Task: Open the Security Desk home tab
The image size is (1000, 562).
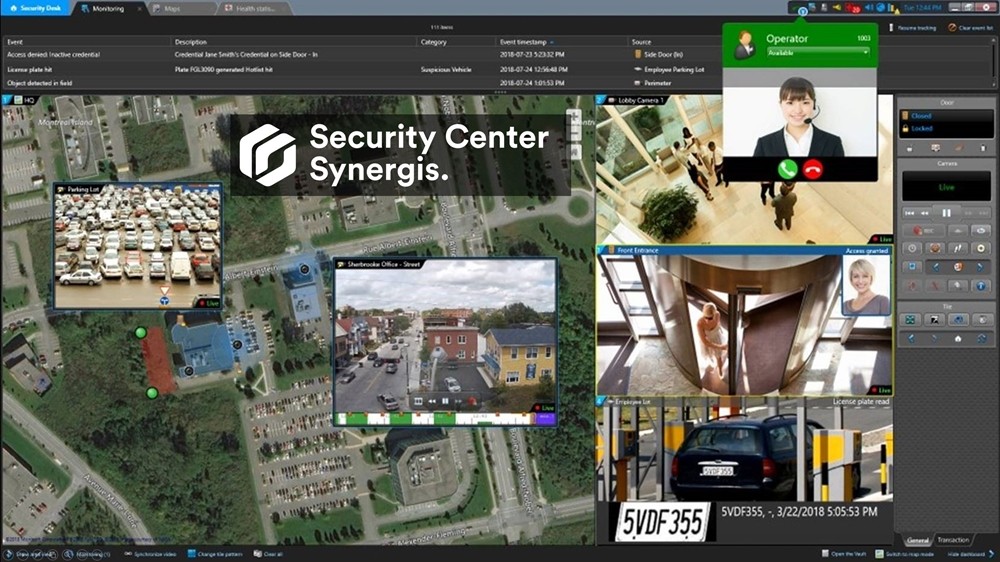Action: (x=35, y=8)
